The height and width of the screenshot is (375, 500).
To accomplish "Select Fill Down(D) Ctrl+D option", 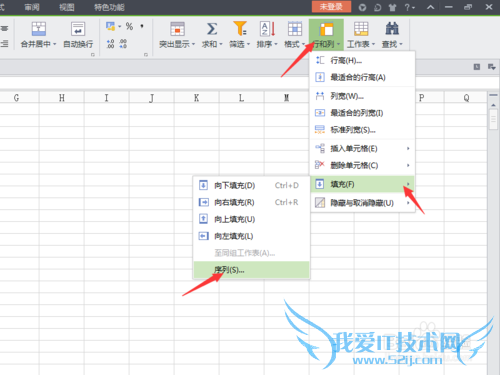I will click(252, 185).
